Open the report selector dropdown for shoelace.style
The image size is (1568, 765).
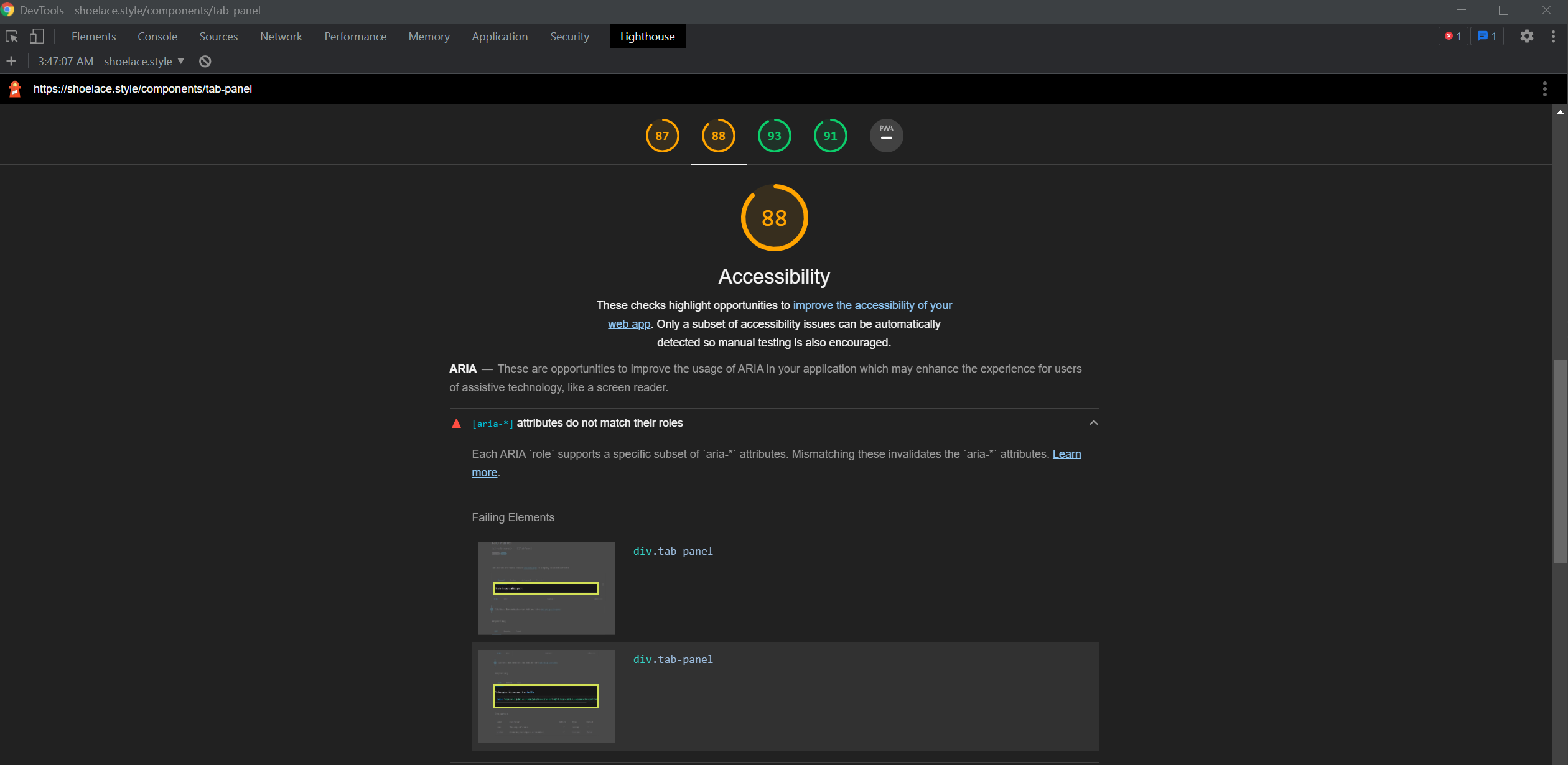111,62
